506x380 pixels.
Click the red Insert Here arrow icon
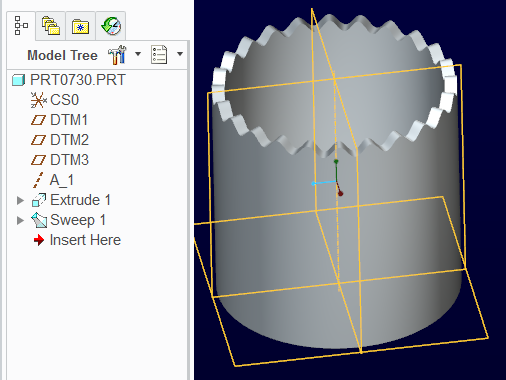pyautogui.click(x=39, y=240)
